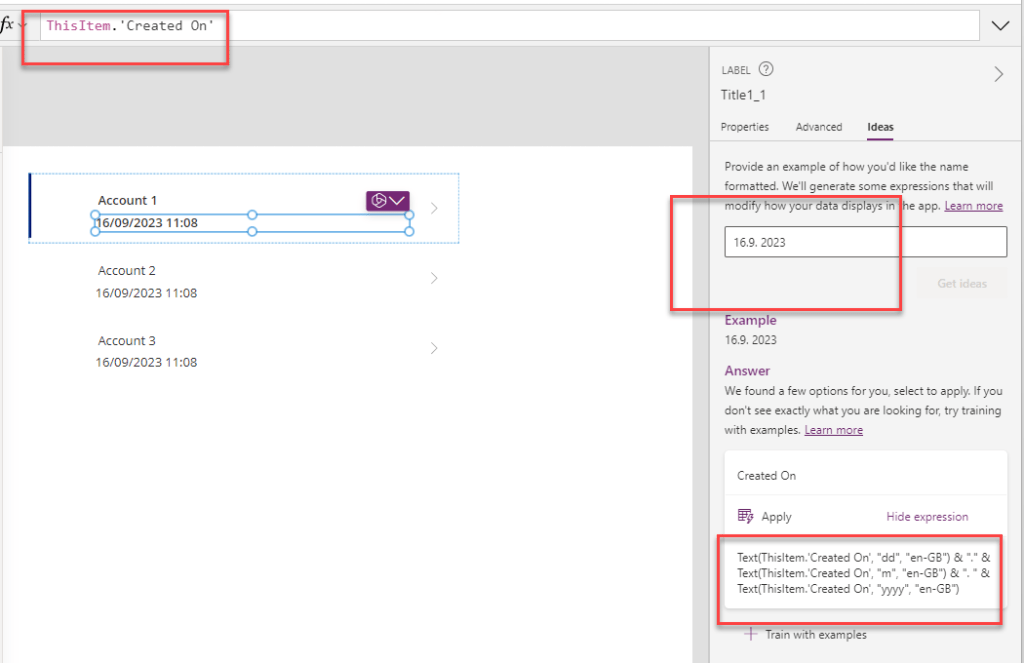Open the Learn more link under formatting description
This screenshot has height=663, width=1024.
[973, 206]
